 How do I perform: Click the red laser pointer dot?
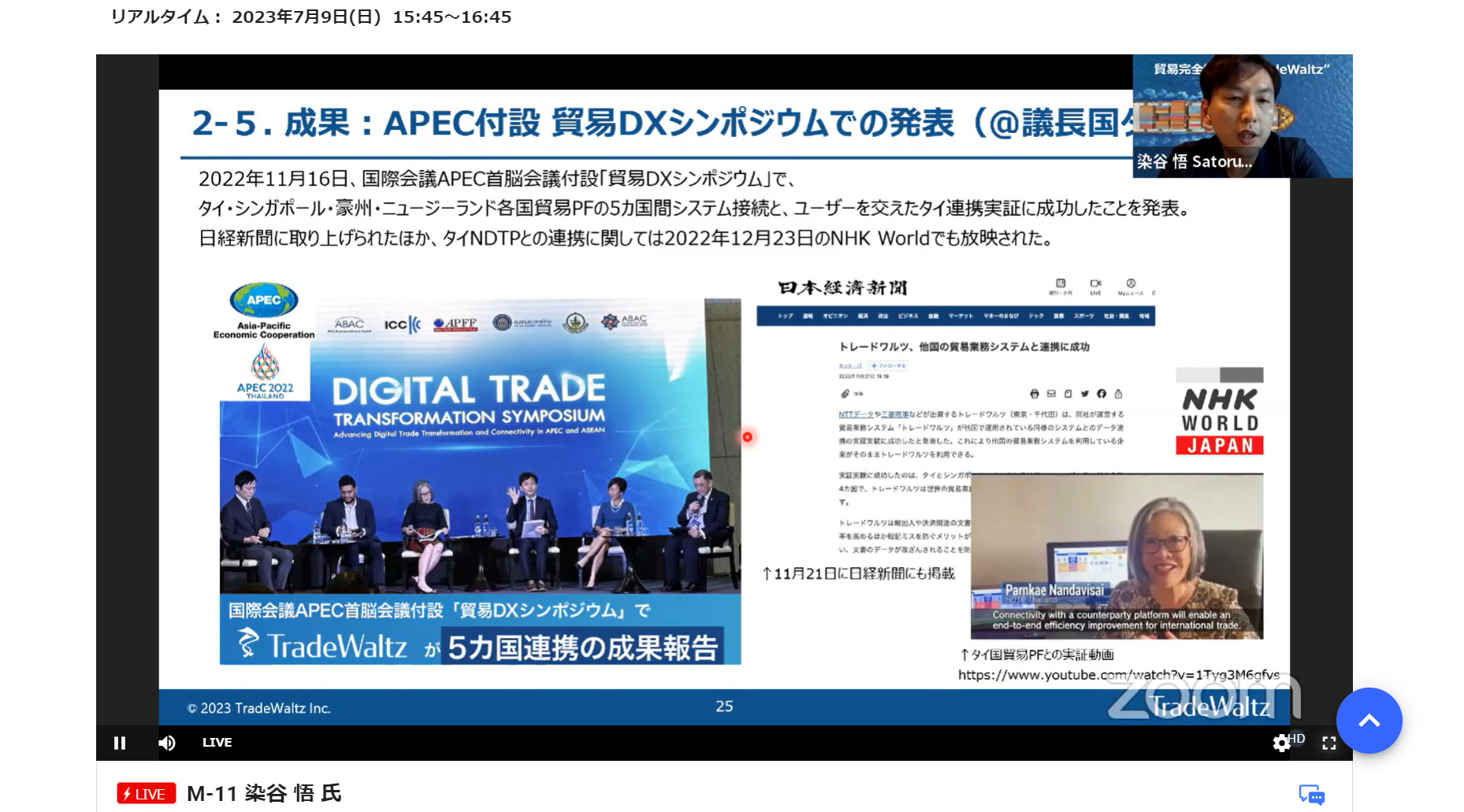point(747,436)
